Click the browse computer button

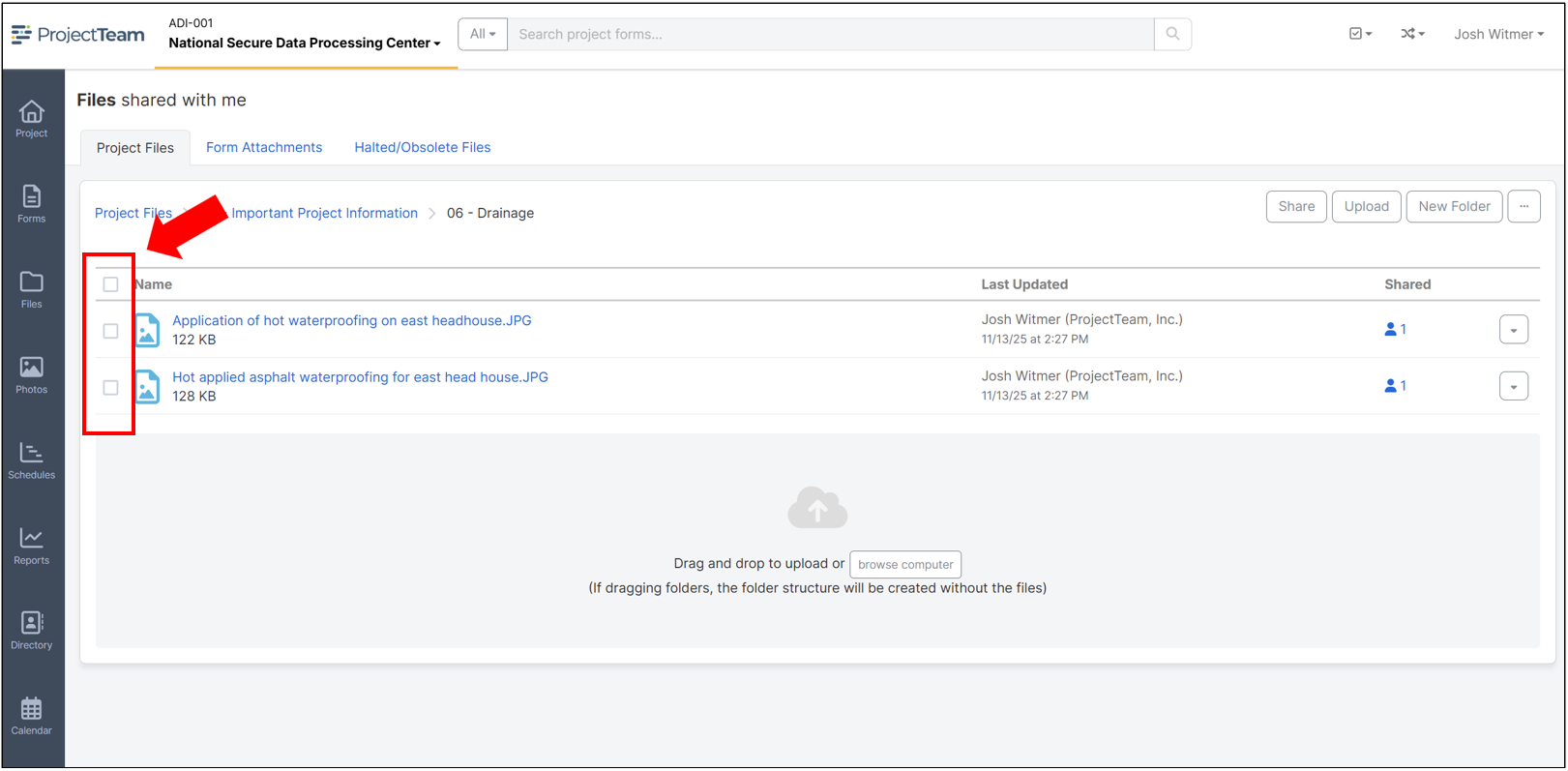pyautogui.click(x=905, y=564)
